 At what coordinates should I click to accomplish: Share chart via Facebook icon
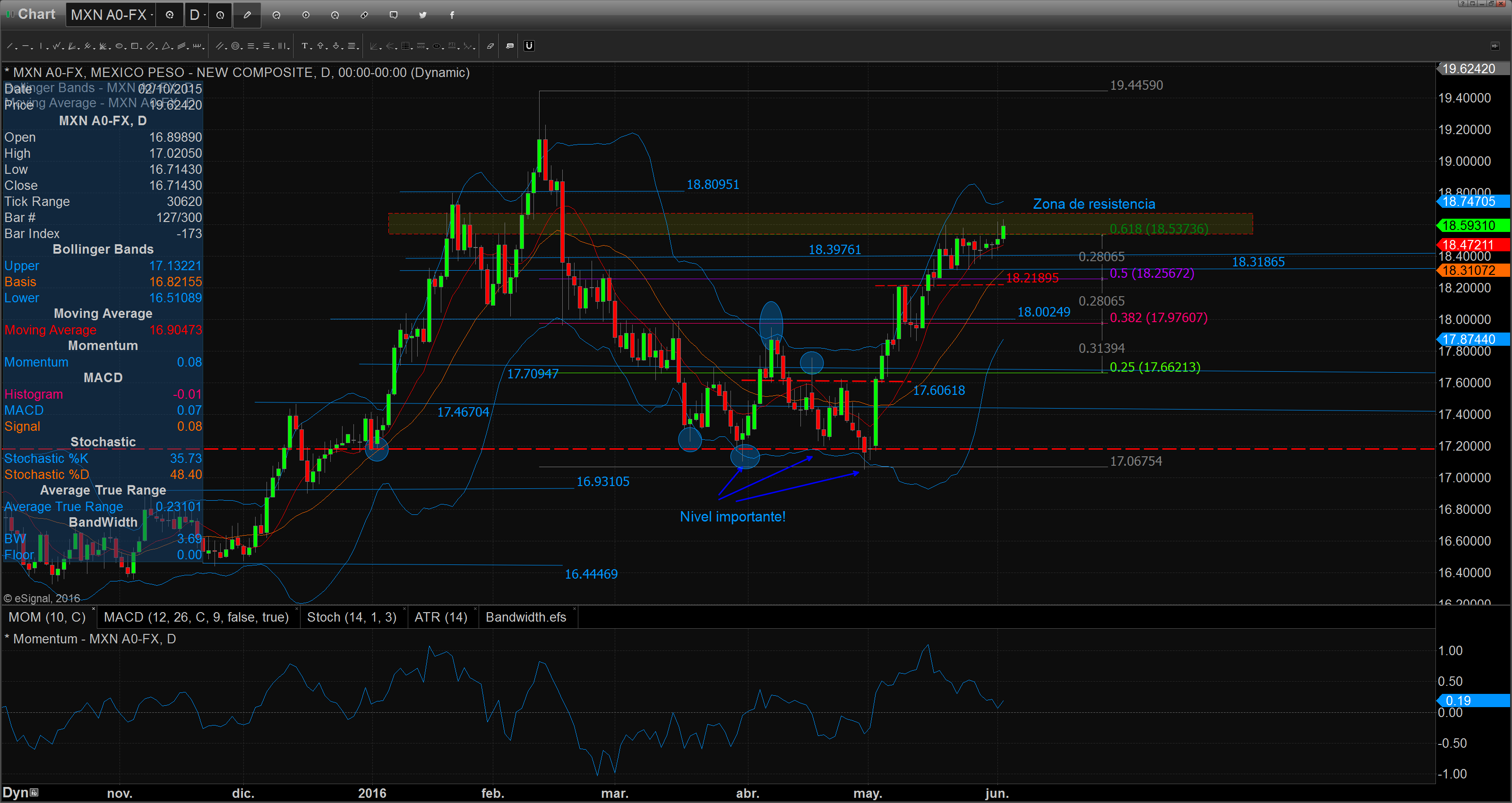[452, 15]
